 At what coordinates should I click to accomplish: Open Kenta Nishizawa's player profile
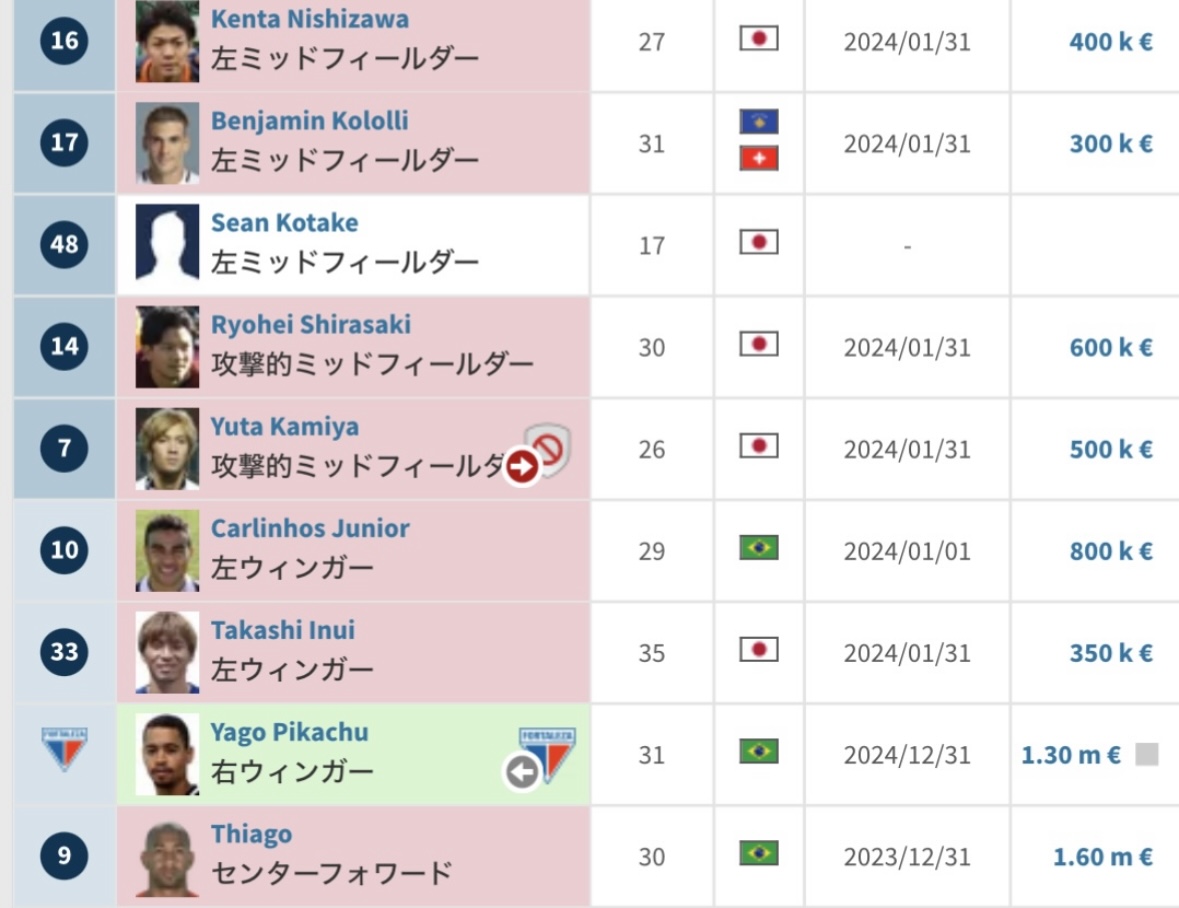click(310, 19)
